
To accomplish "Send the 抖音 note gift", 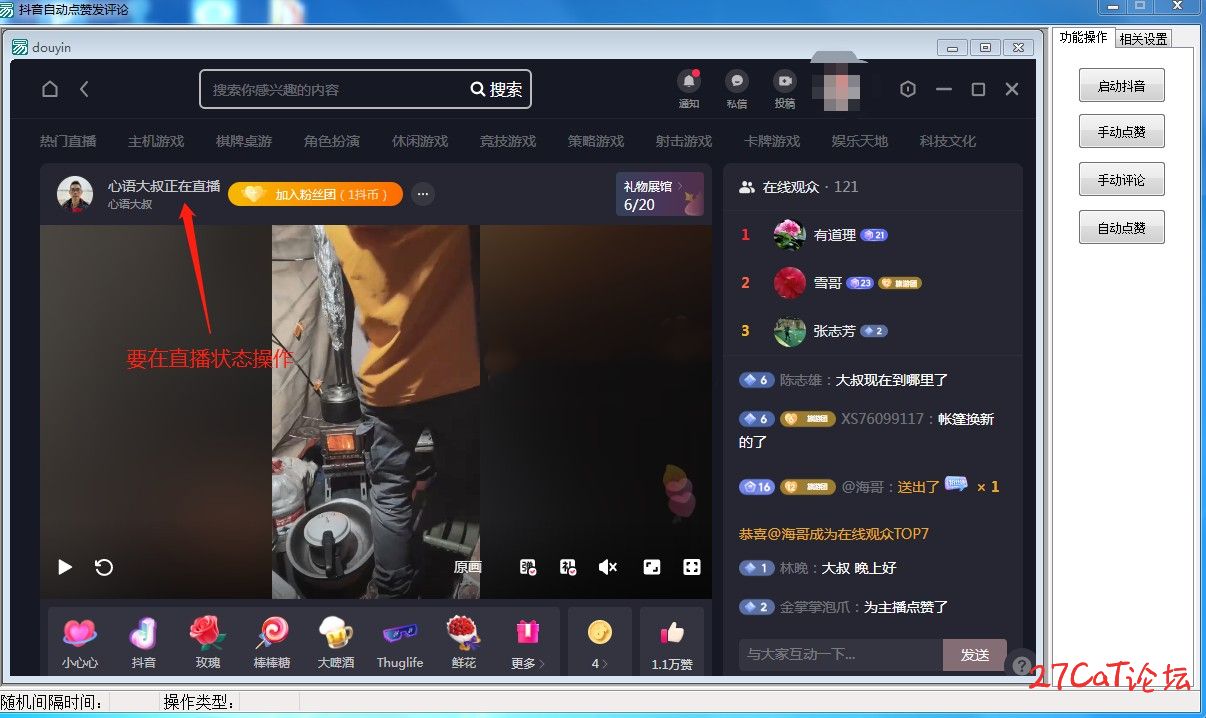I will coord(144,642).
